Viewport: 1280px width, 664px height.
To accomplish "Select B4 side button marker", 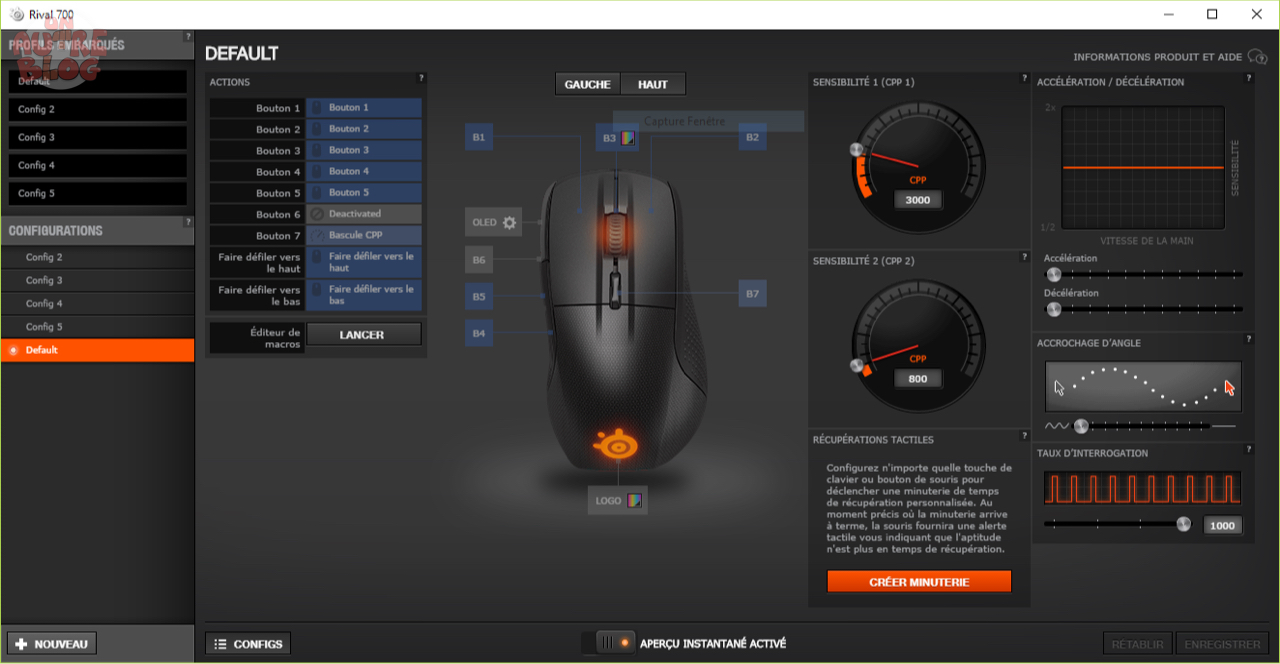I will coord(479,333).
